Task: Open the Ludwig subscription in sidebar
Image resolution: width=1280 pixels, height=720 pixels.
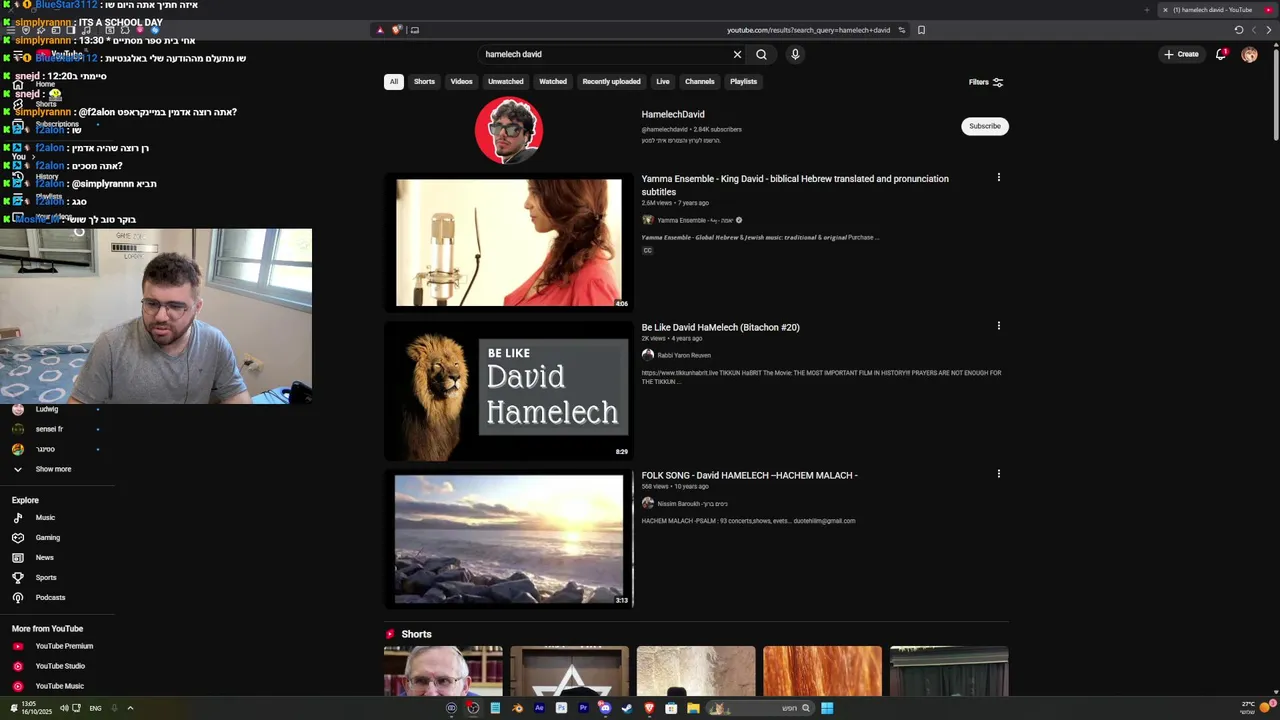Action: tap(47, 409)
